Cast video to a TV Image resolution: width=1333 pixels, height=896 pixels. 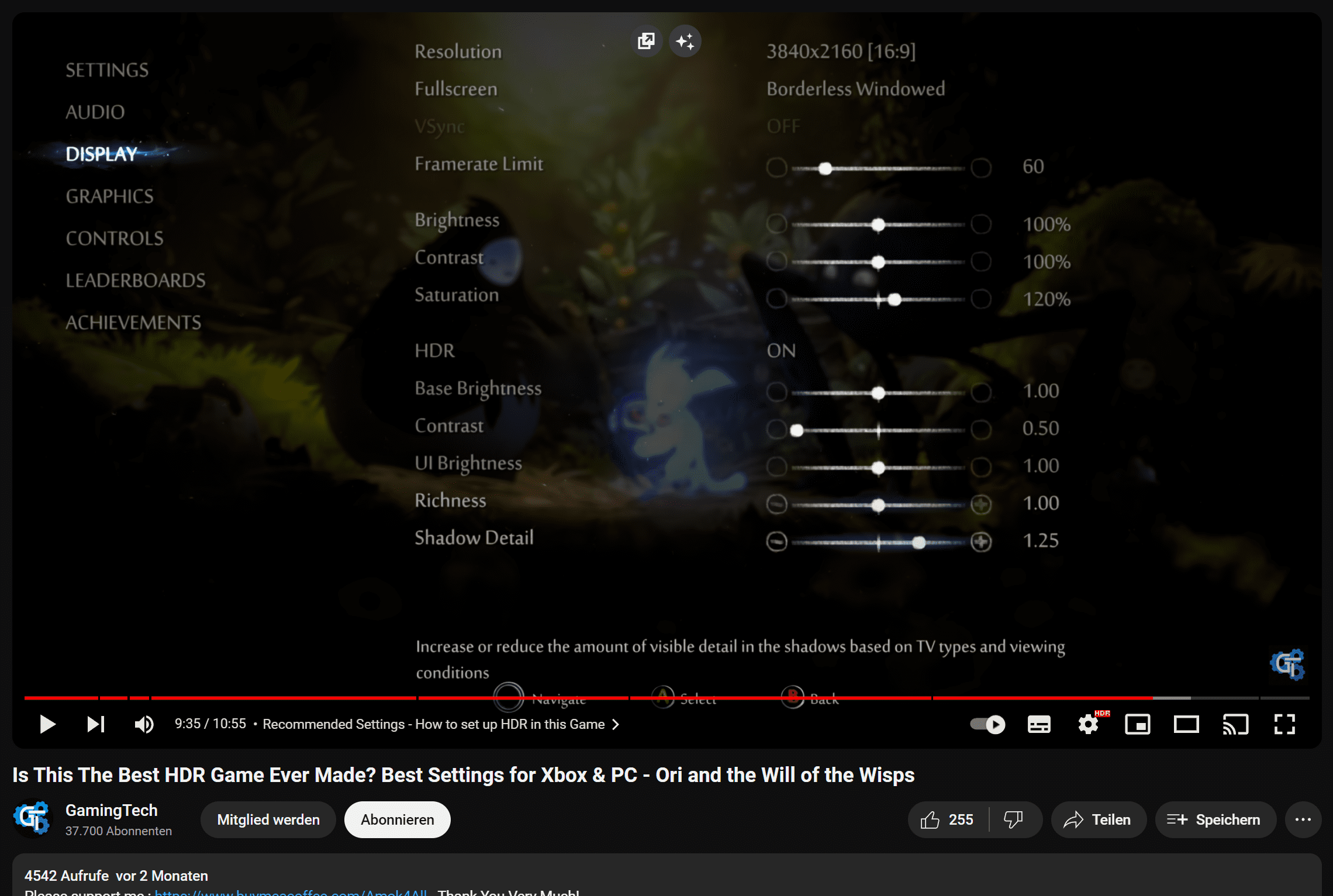pyautogui.click(x=1235, y=724)
